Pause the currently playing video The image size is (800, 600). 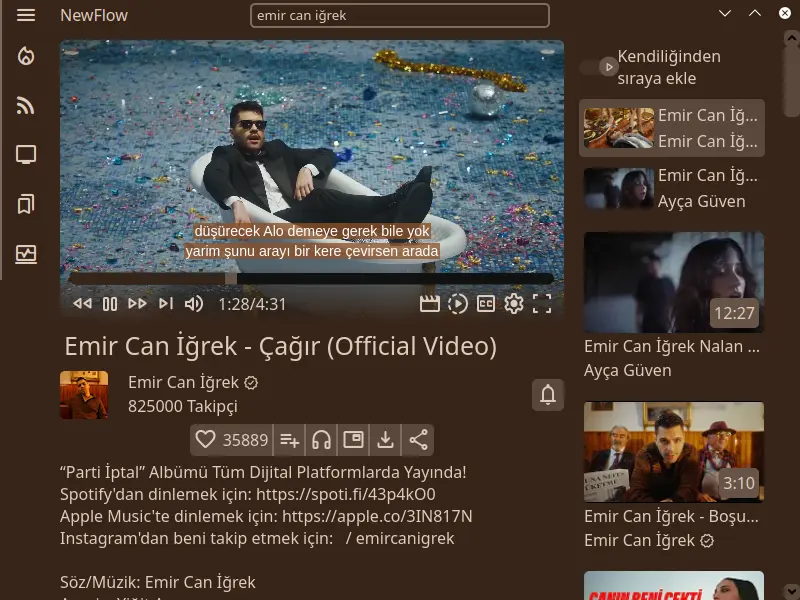click(110, 304)
